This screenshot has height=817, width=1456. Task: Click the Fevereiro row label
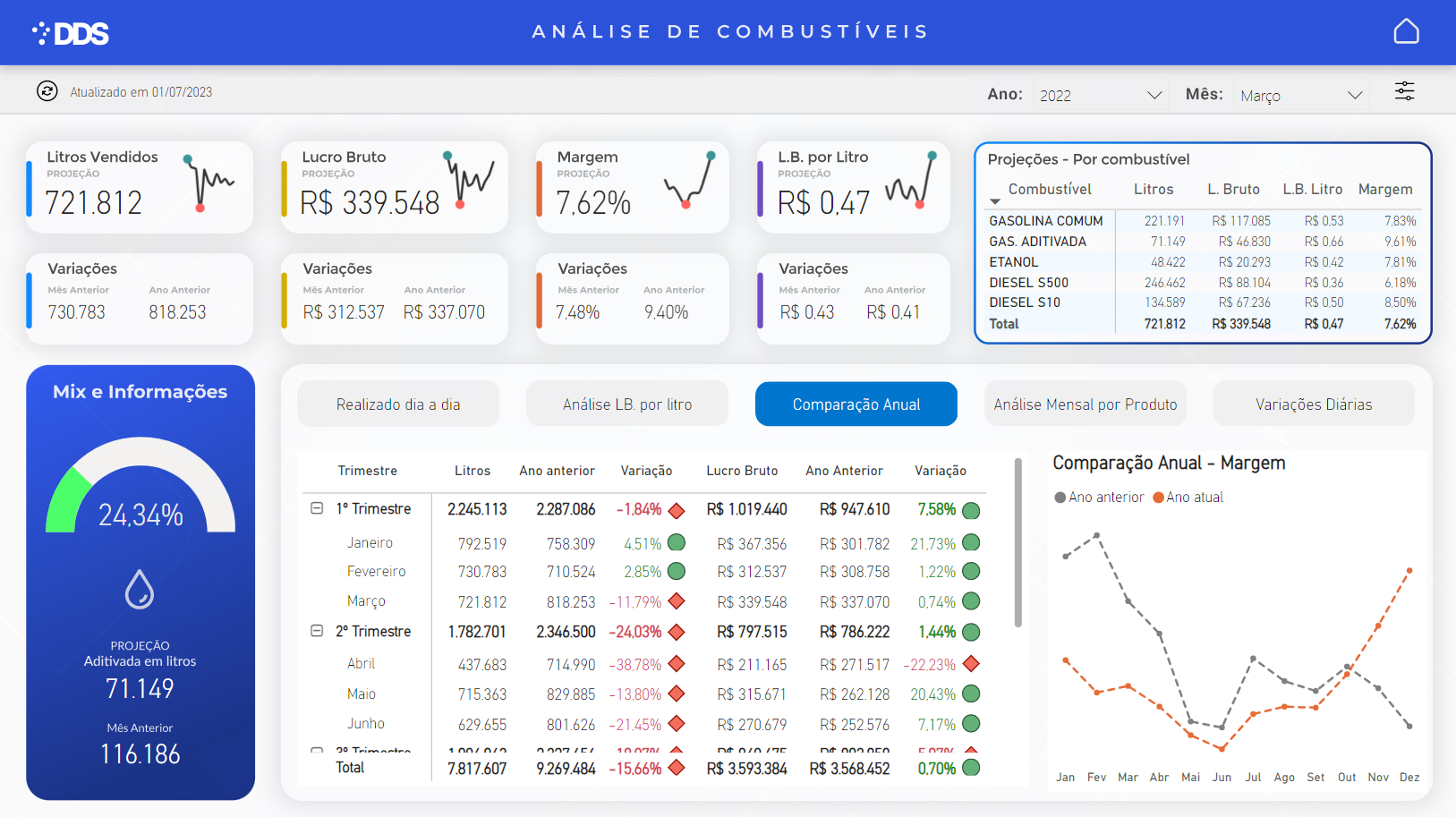pos(376,572)
